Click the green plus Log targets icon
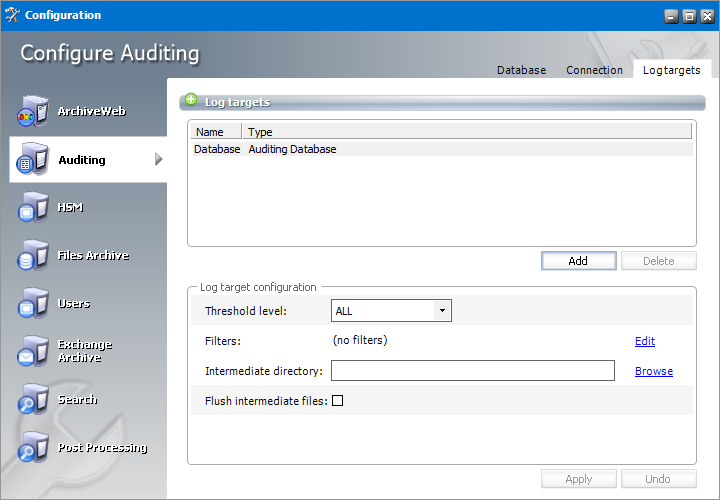 pos(192,101)
